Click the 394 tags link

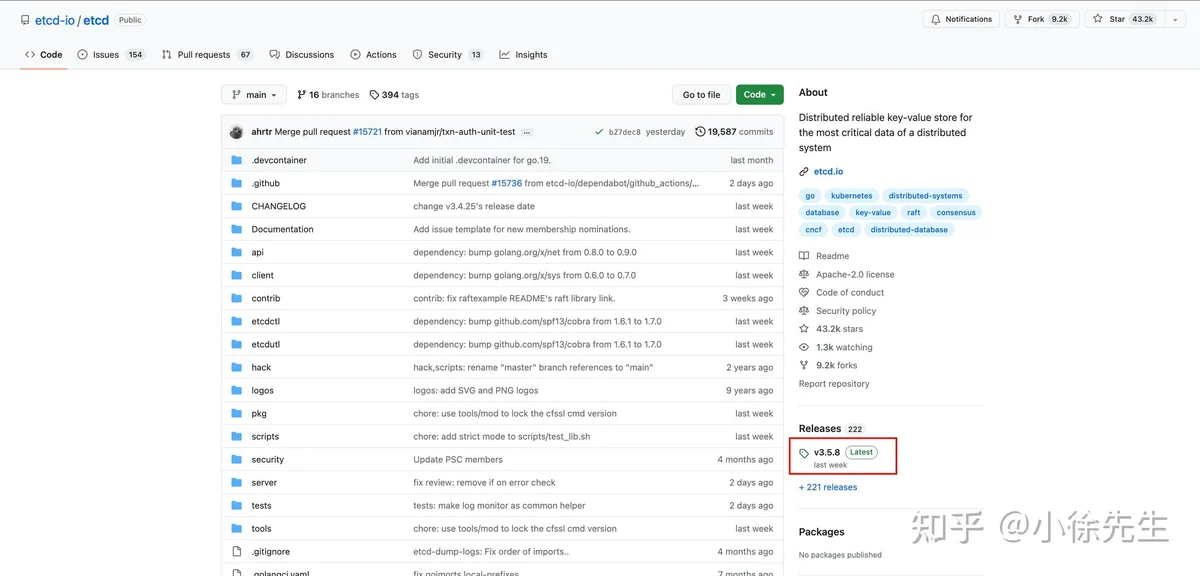pyautogui.click(x=394, y=95)
